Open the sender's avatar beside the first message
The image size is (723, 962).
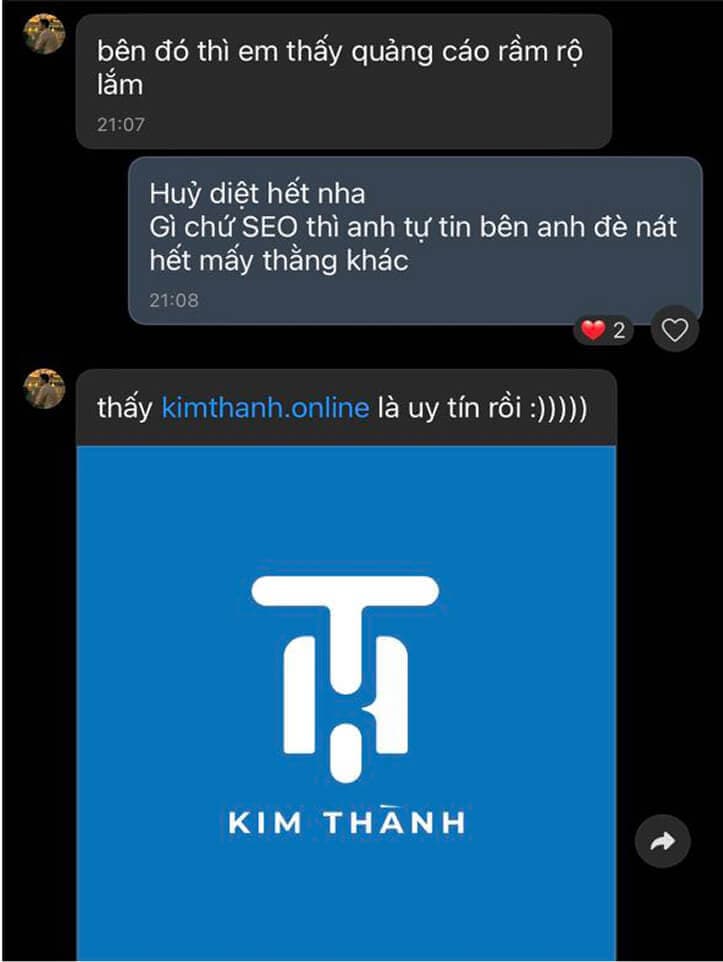44,34
